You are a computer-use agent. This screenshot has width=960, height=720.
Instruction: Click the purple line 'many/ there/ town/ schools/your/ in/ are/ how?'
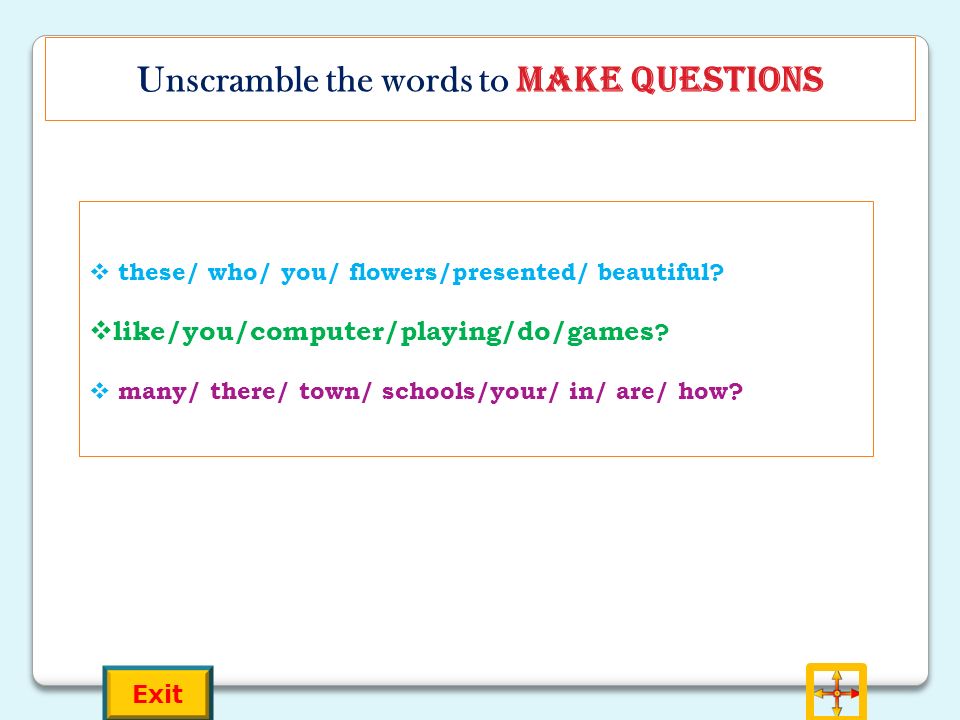430,391
